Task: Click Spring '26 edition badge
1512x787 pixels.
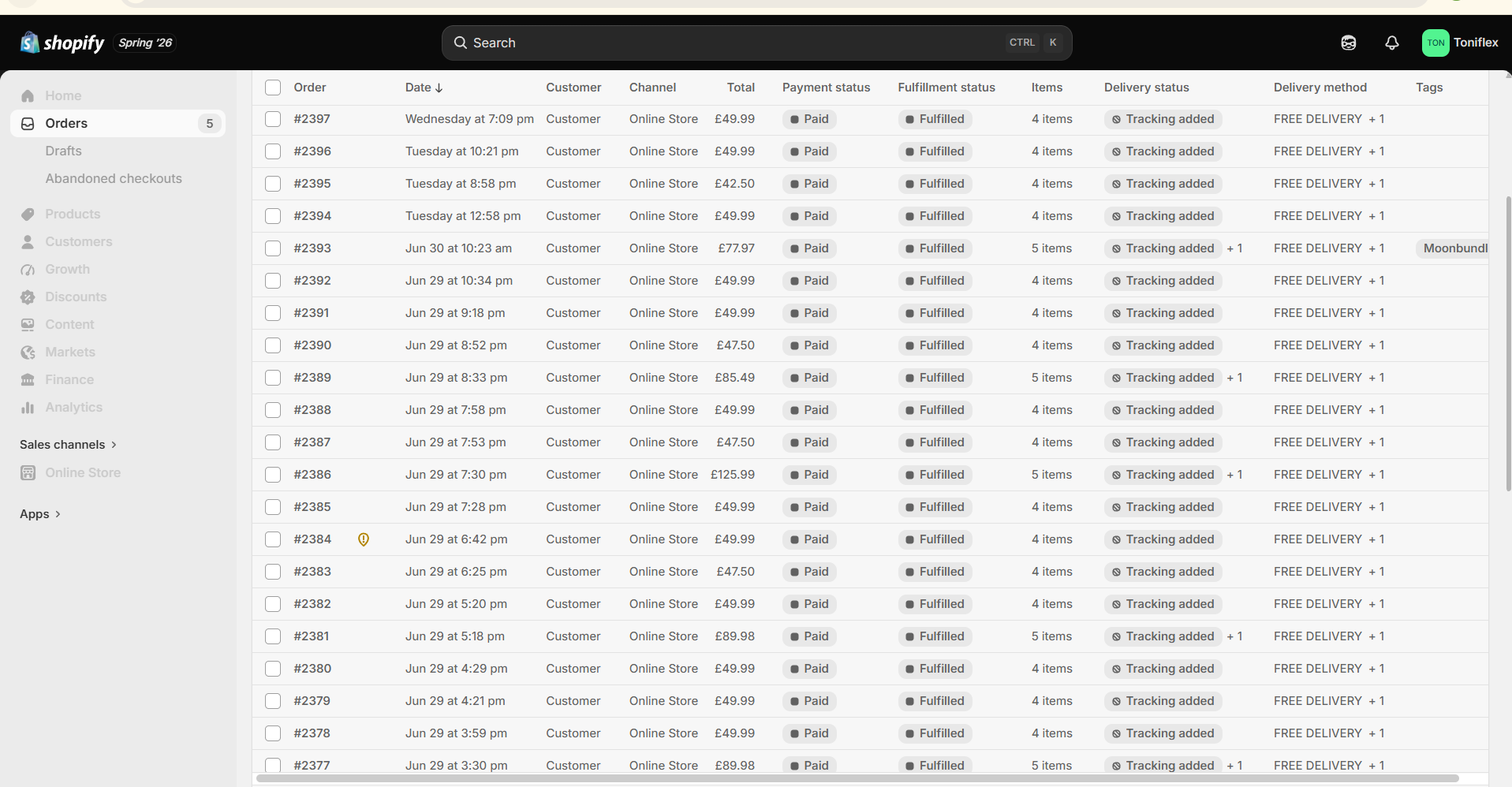Action: click(x=145, y=43)
